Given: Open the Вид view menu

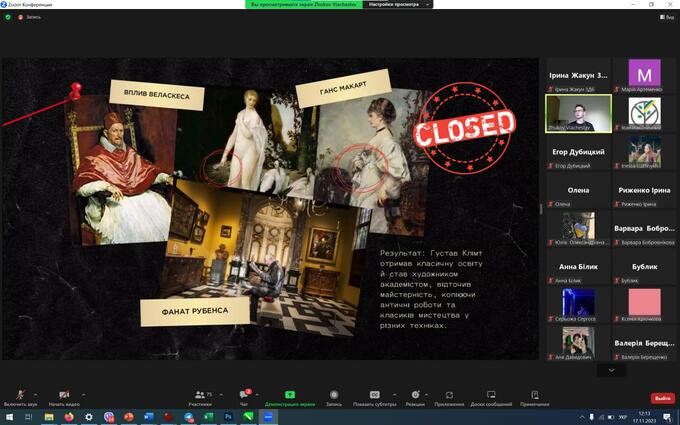Looking at the screenshot, I should pos(667,17).
